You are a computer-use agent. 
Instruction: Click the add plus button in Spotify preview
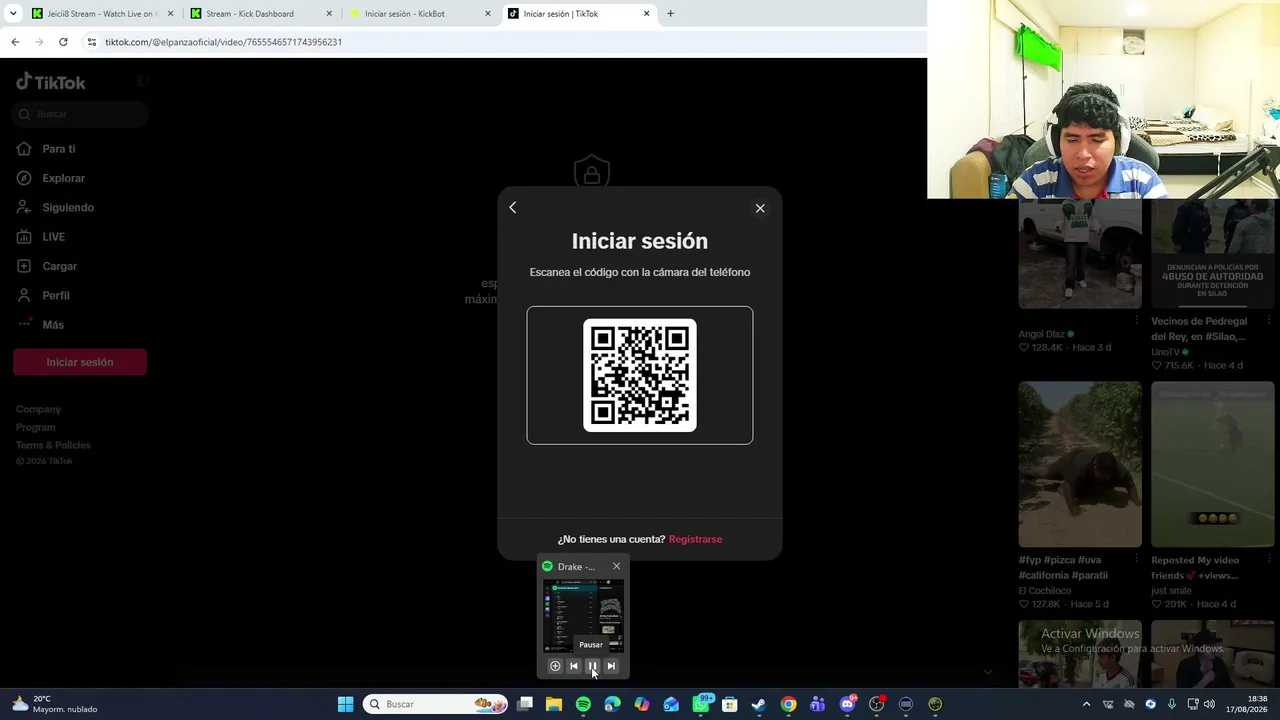tap(555, 666)
